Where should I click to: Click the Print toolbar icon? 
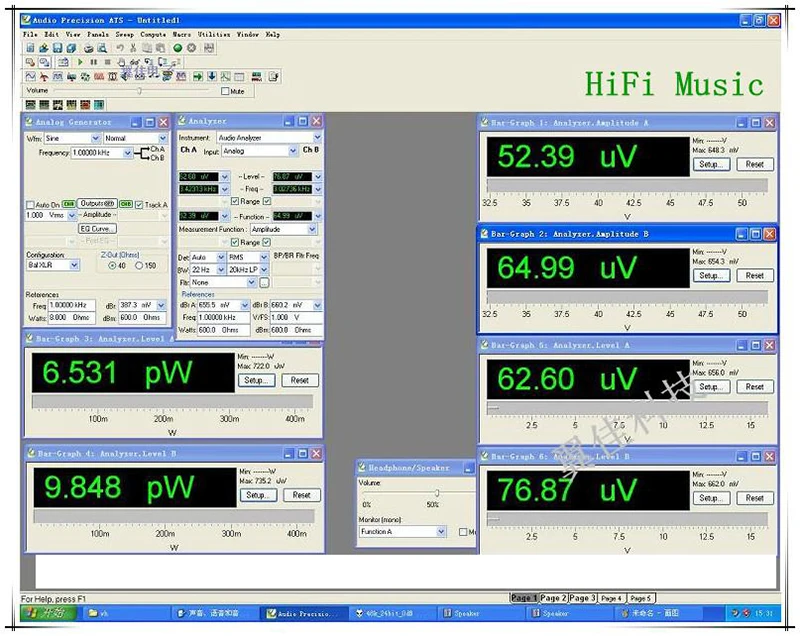click(89, 48)
